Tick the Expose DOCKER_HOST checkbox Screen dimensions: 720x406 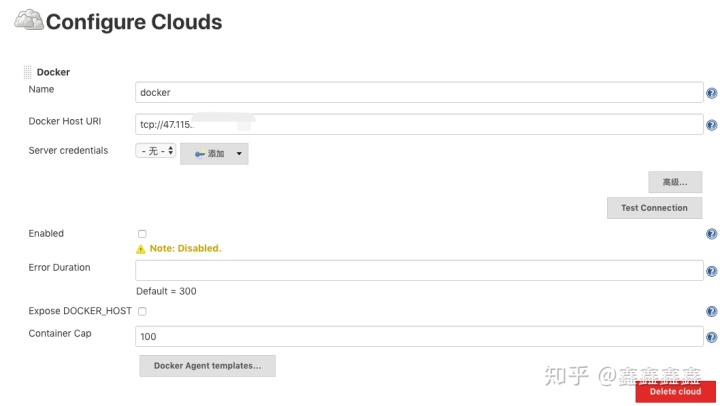coord(142,311)
